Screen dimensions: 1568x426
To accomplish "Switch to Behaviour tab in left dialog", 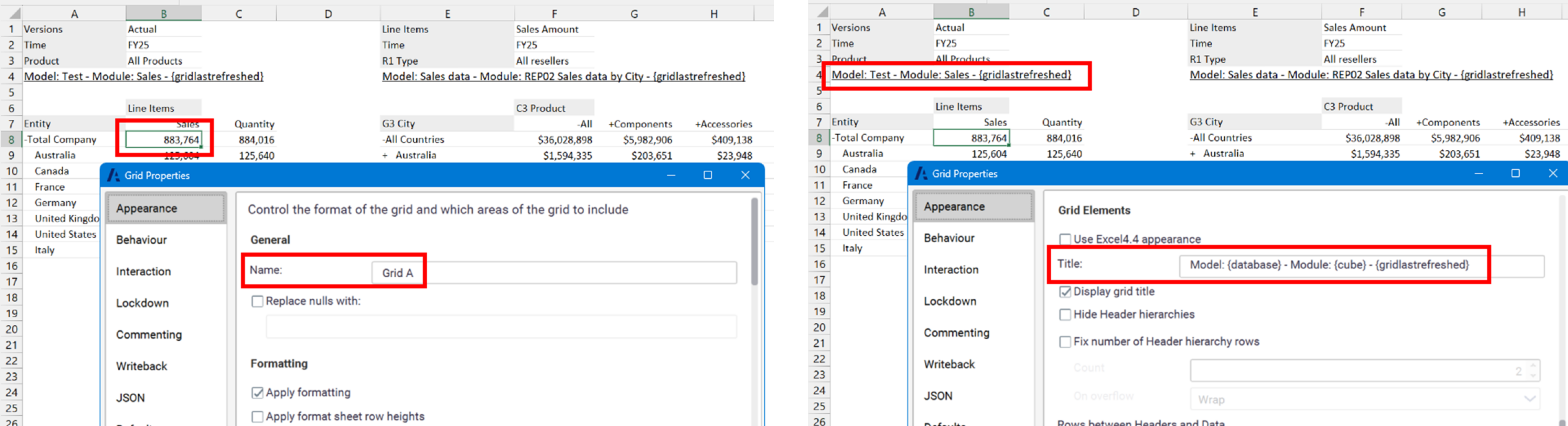I will (x=141, y=240).
